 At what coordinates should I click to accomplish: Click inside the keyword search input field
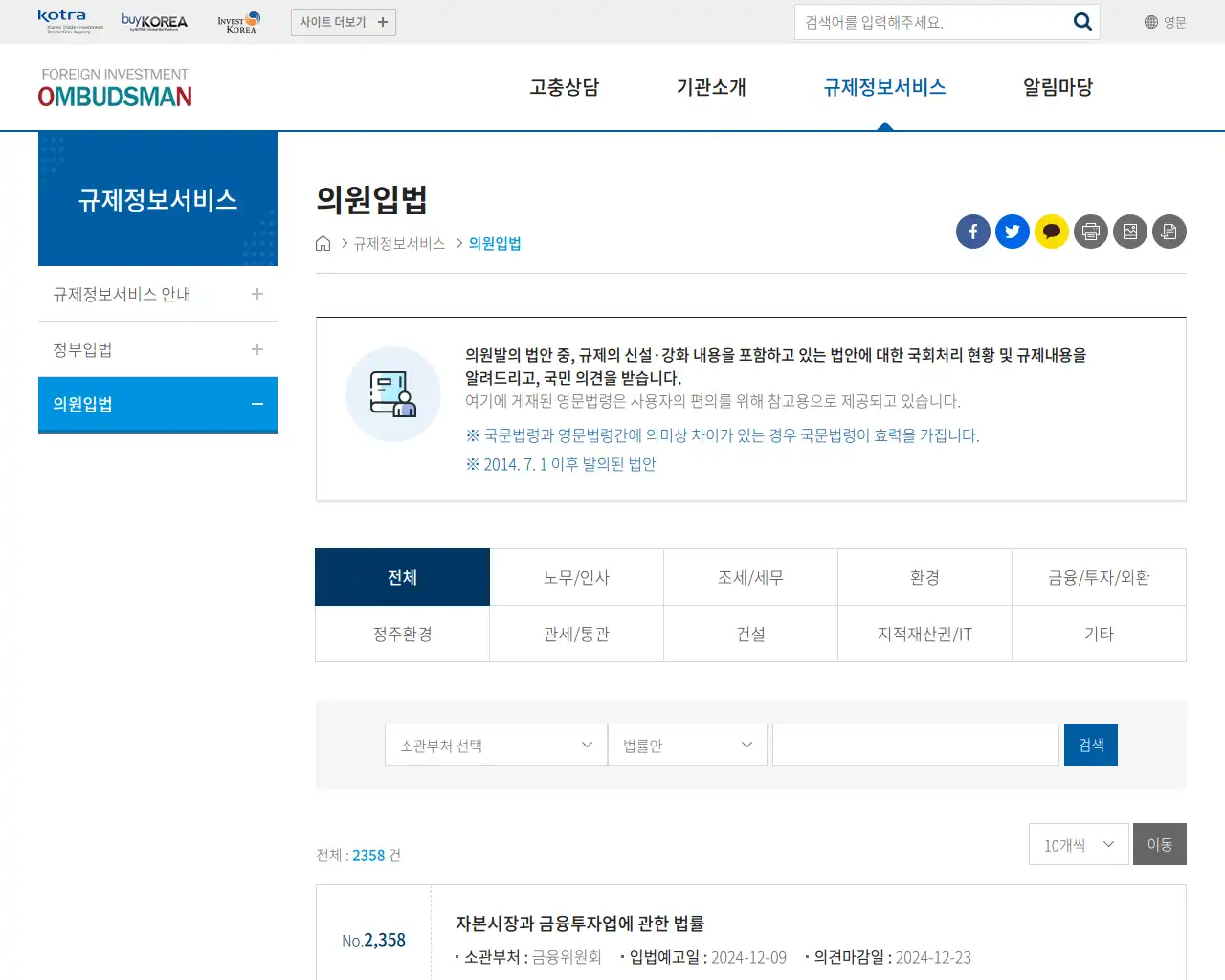(914, 744)
